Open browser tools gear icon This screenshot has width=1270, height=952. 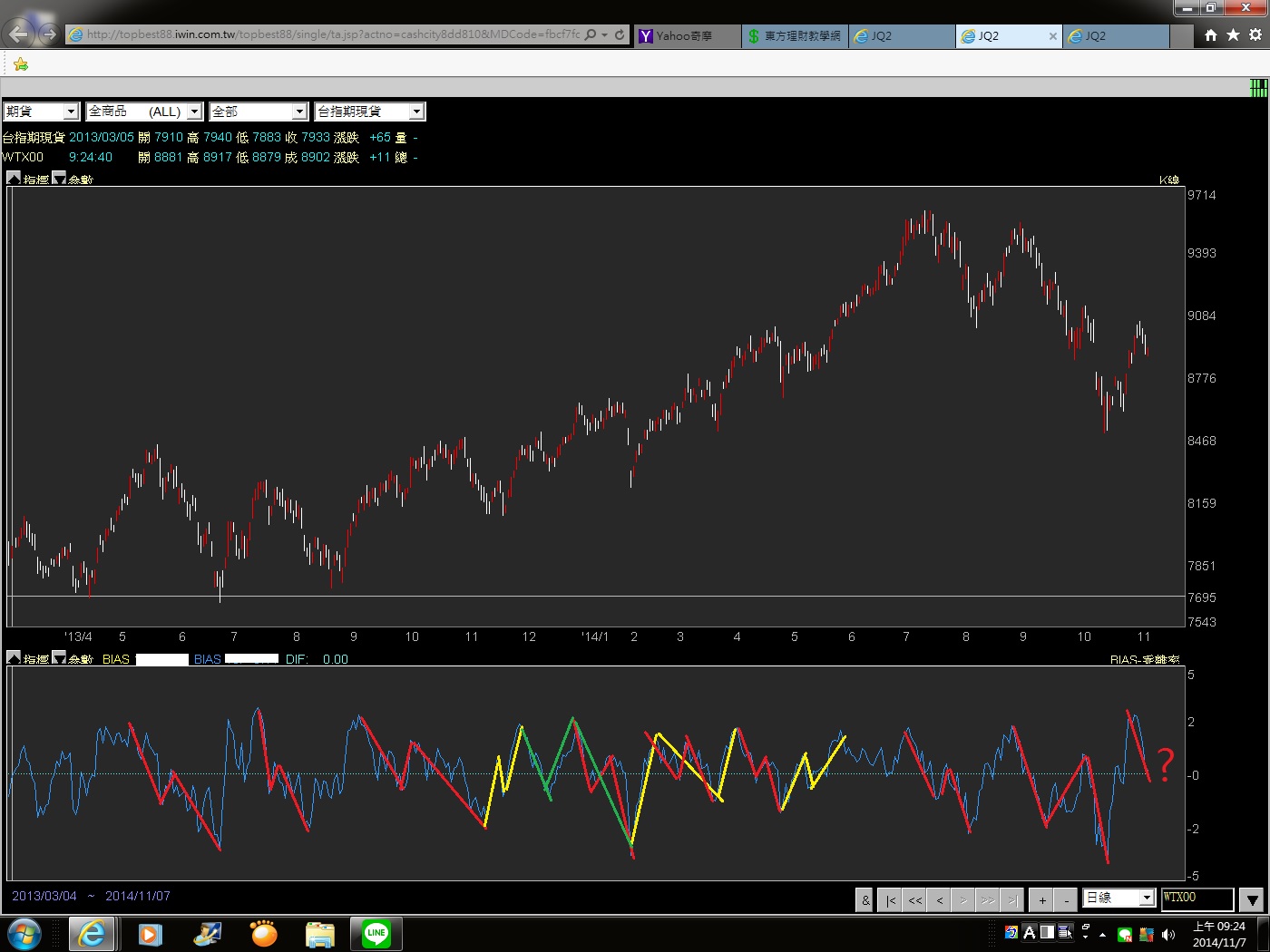[x=1255, y=34]
